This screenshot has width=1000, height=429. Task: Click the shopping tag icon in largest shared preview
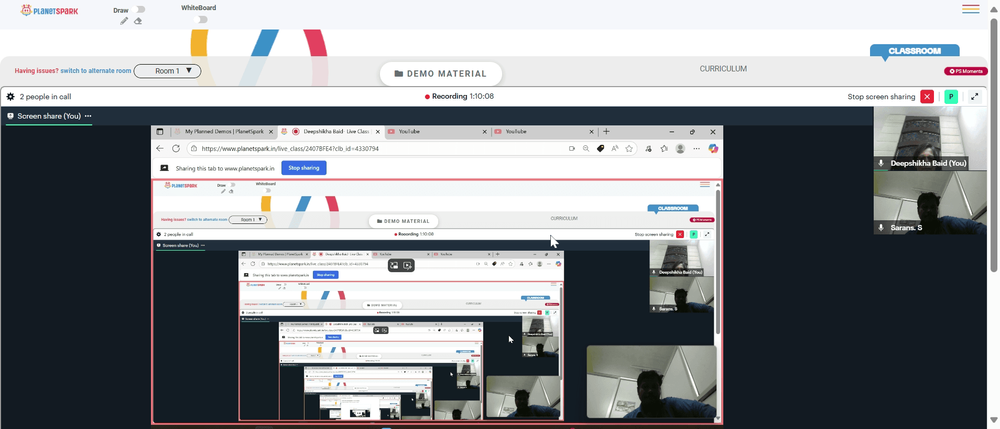[600, 149]
